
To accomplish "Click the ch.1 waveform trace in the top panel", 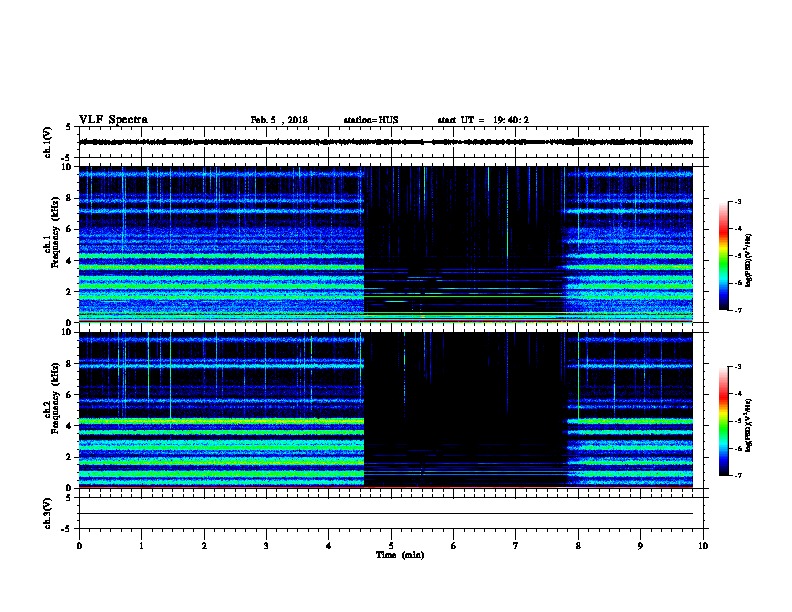I will [386, 142].
